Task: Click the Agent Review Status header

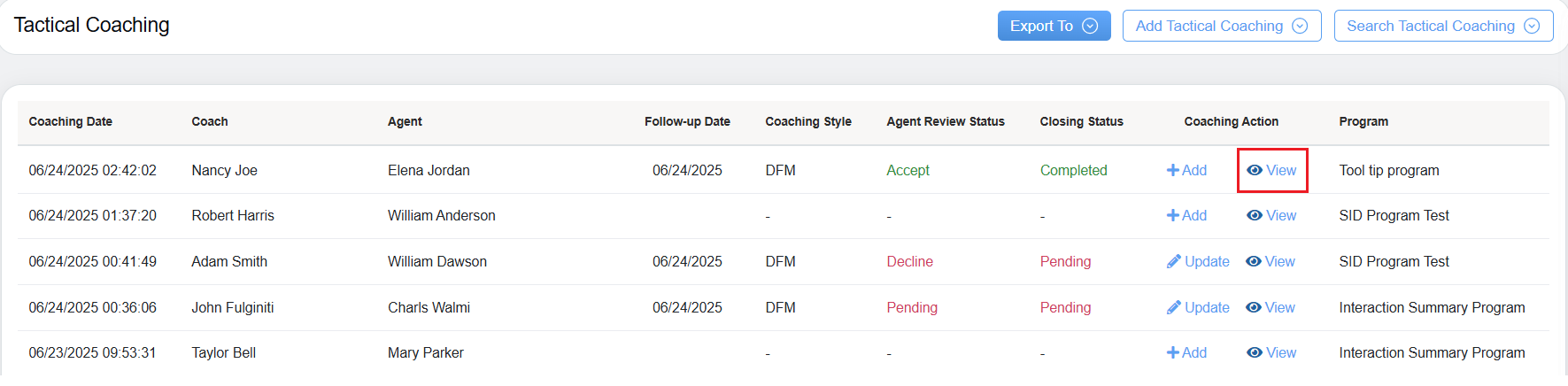Action: (946, 121)
